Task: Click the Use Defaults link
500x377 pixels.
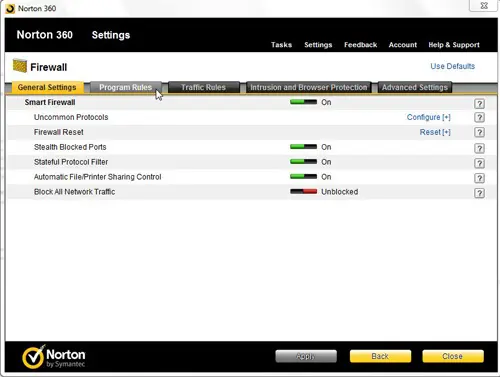Action: [x=452, y=66]
